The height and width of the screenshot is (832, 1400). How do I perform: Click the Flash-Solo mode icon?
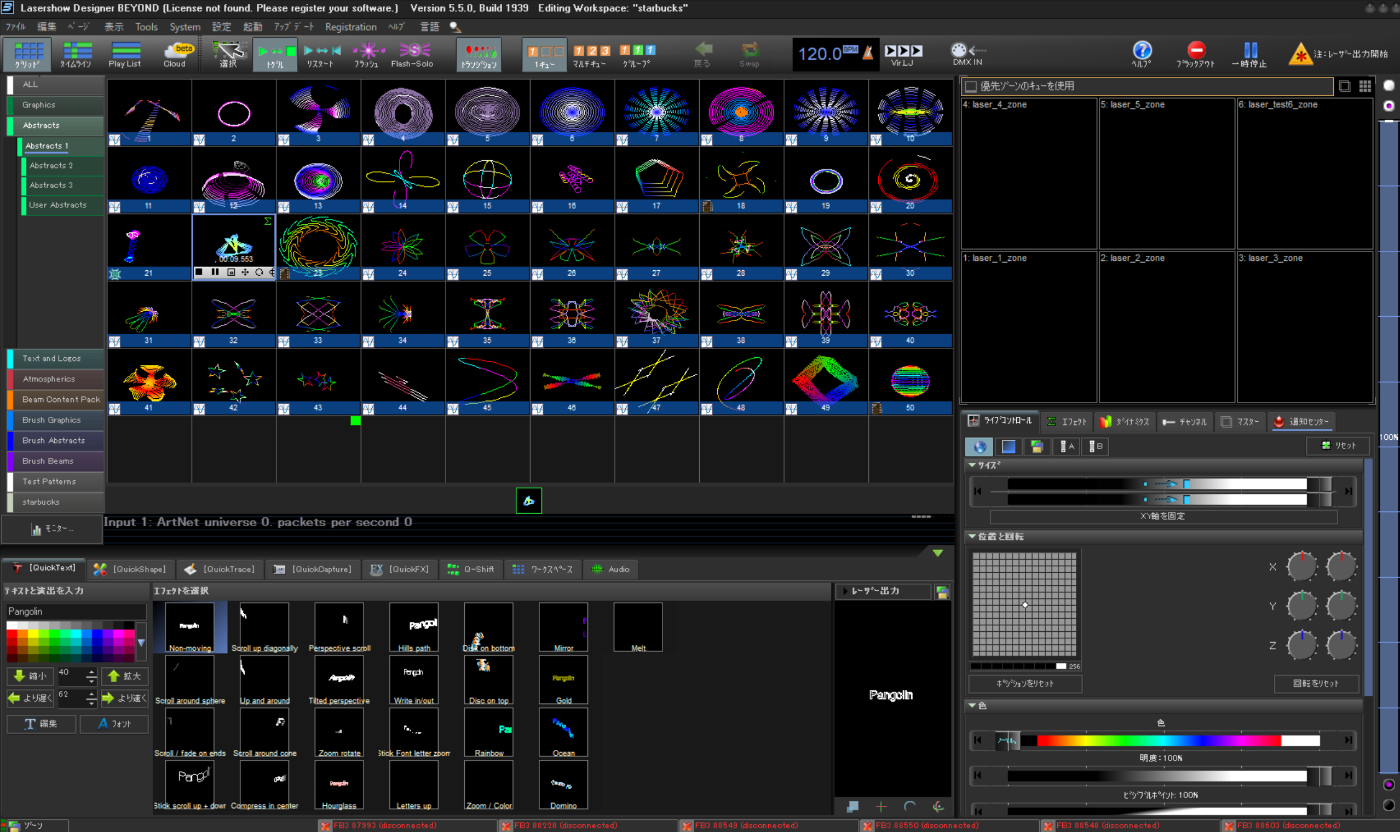[x=412, y=54]
